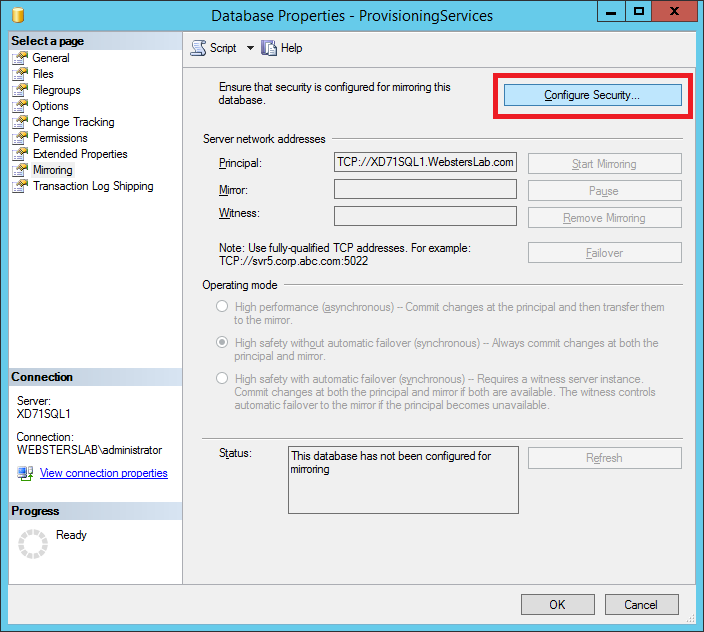Screen dimensions: 704x632
Task: Click the Help toolbar icon
Action: 269,48
